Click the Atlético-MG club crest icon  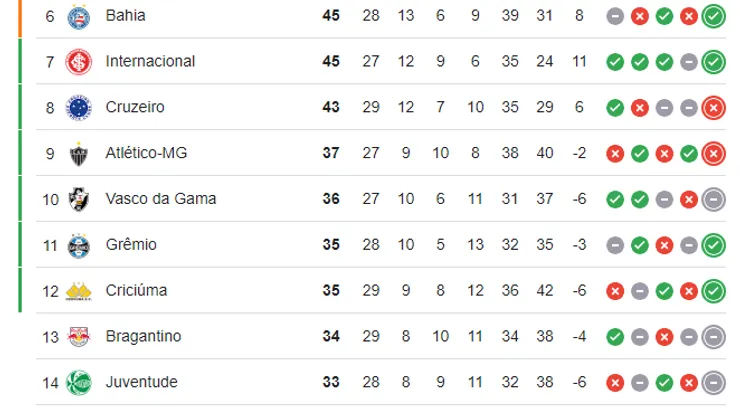coord(77,153)
